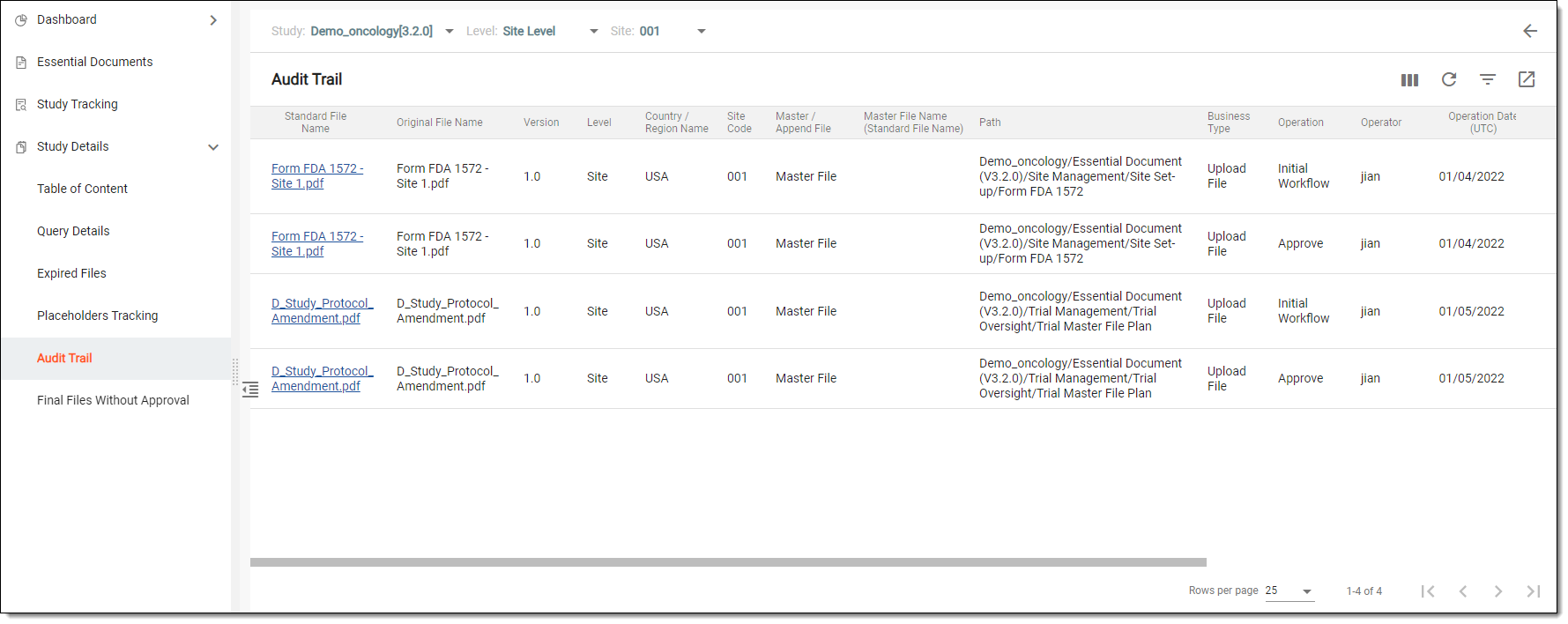Go to previous page icon
Screen dimensions: 1568x624
[1463, 591]
